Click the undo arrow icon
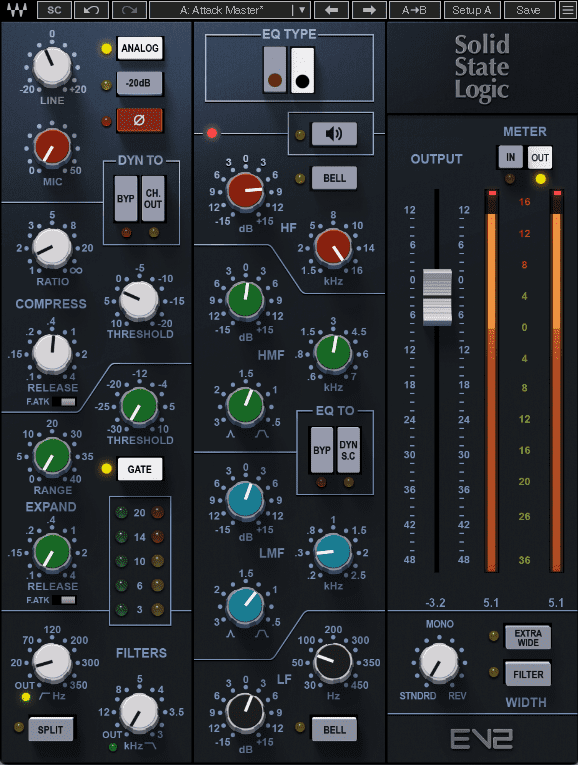The height and width of the screenshot is (765, 578). pyautogui.click(x=91, y=10)
